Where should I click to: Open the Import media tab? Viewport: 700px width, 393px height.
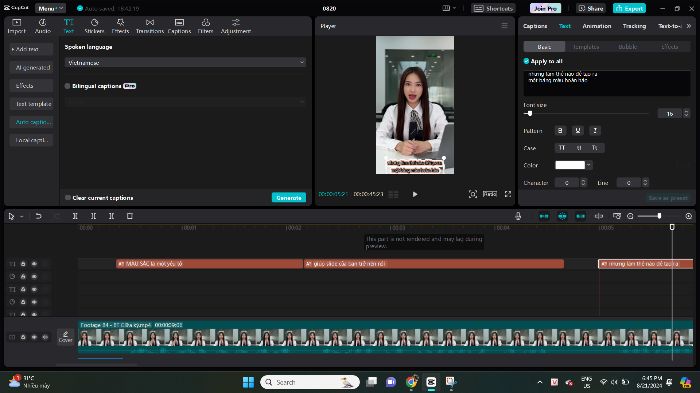[17, 26]
